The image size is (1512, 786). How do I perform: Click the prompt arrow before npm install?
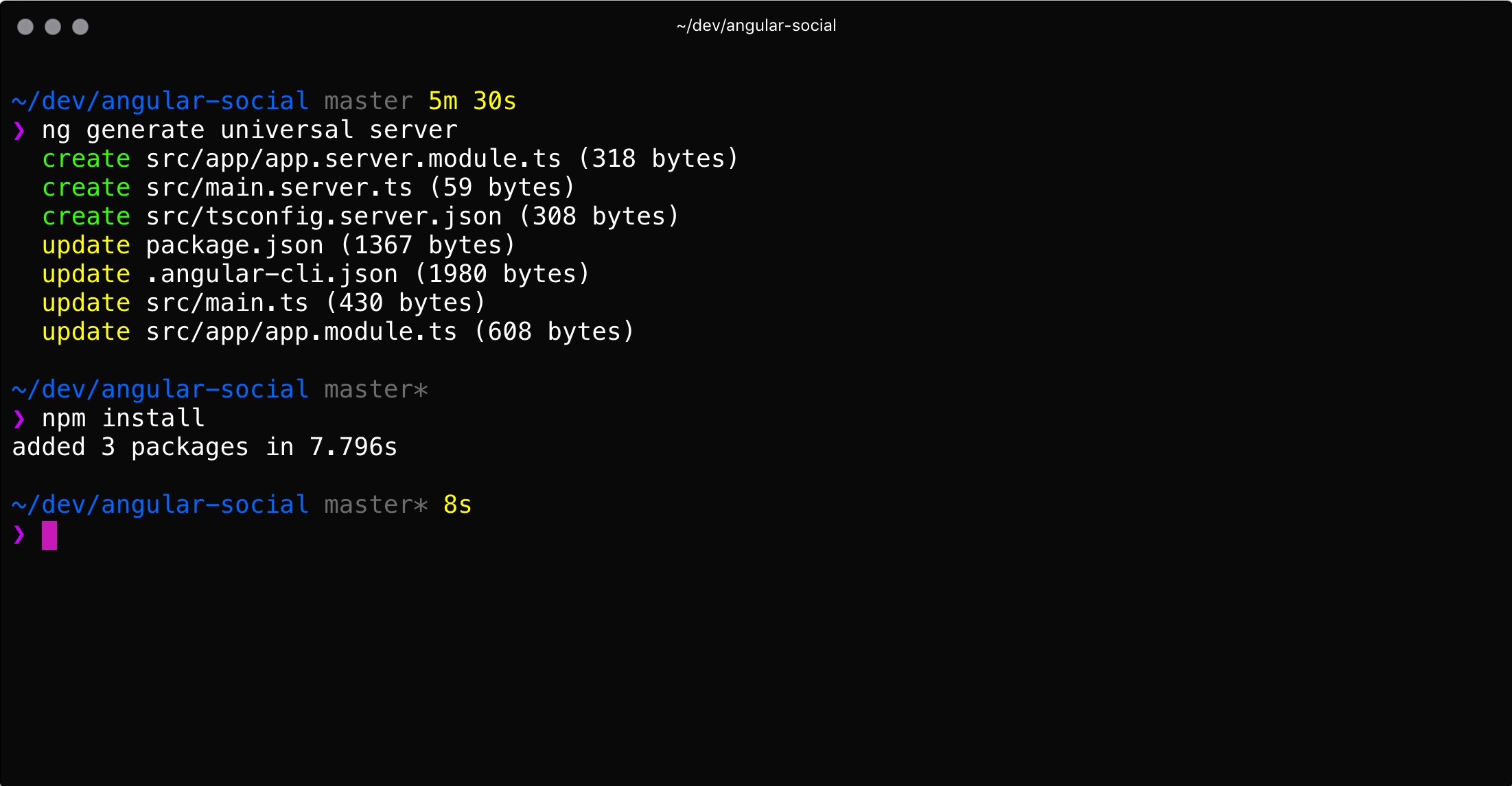[x=19, y=419]
